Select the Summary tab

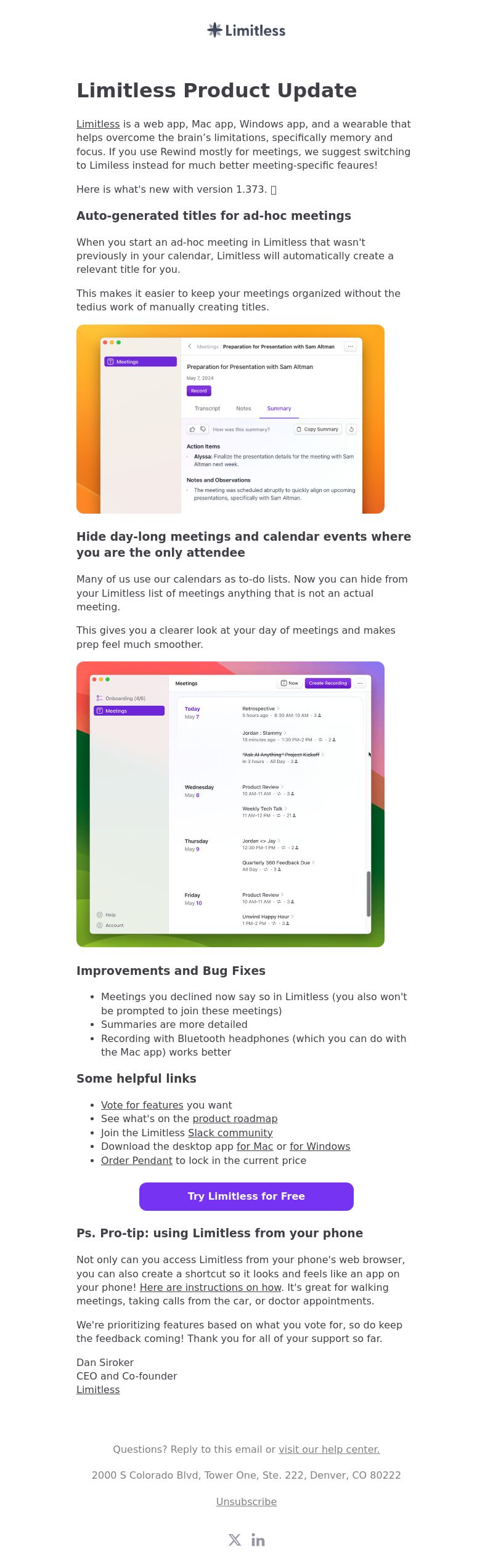point(279,408)
